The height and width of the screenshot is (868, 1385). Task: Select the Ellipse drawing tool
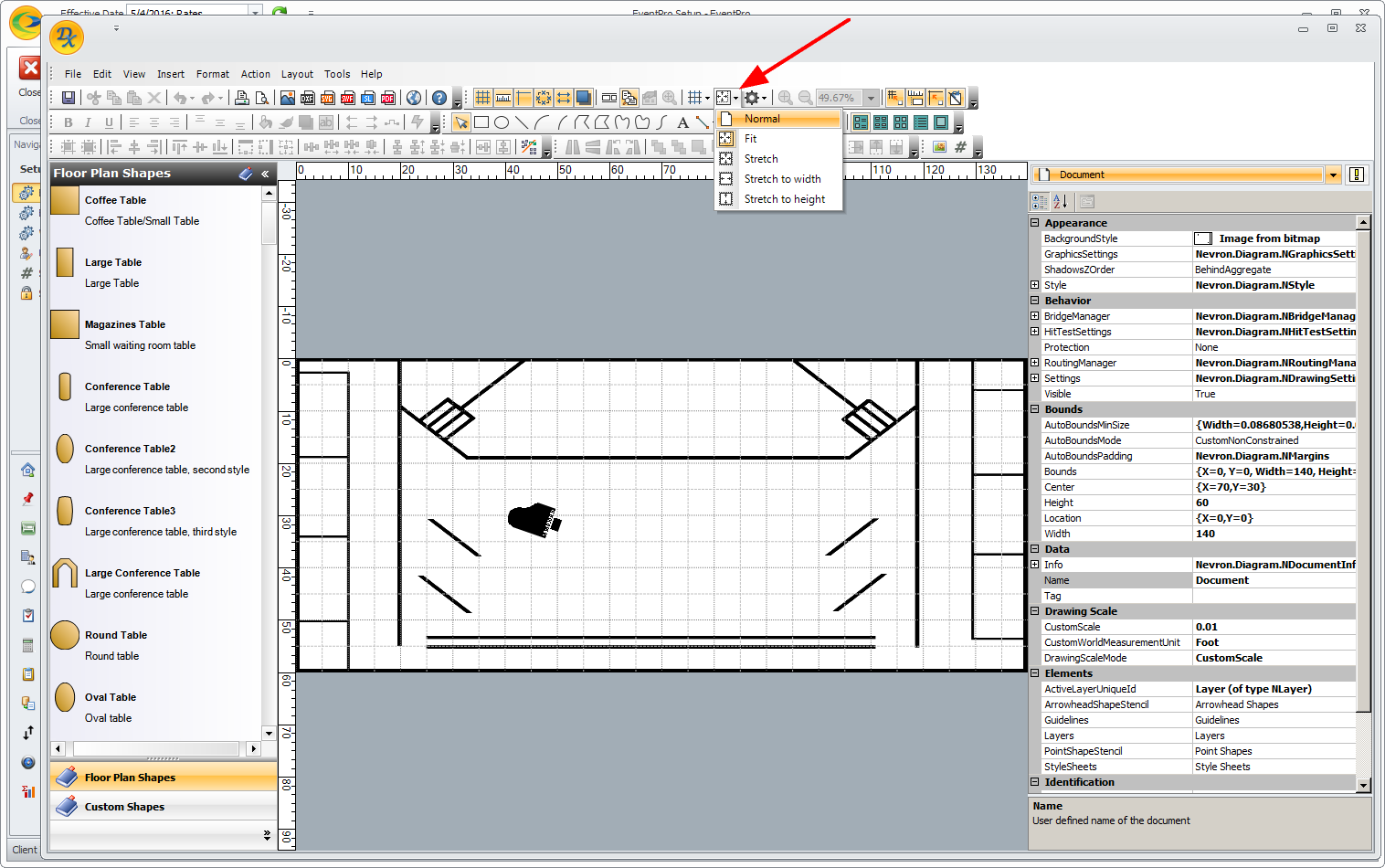point(502,122)
